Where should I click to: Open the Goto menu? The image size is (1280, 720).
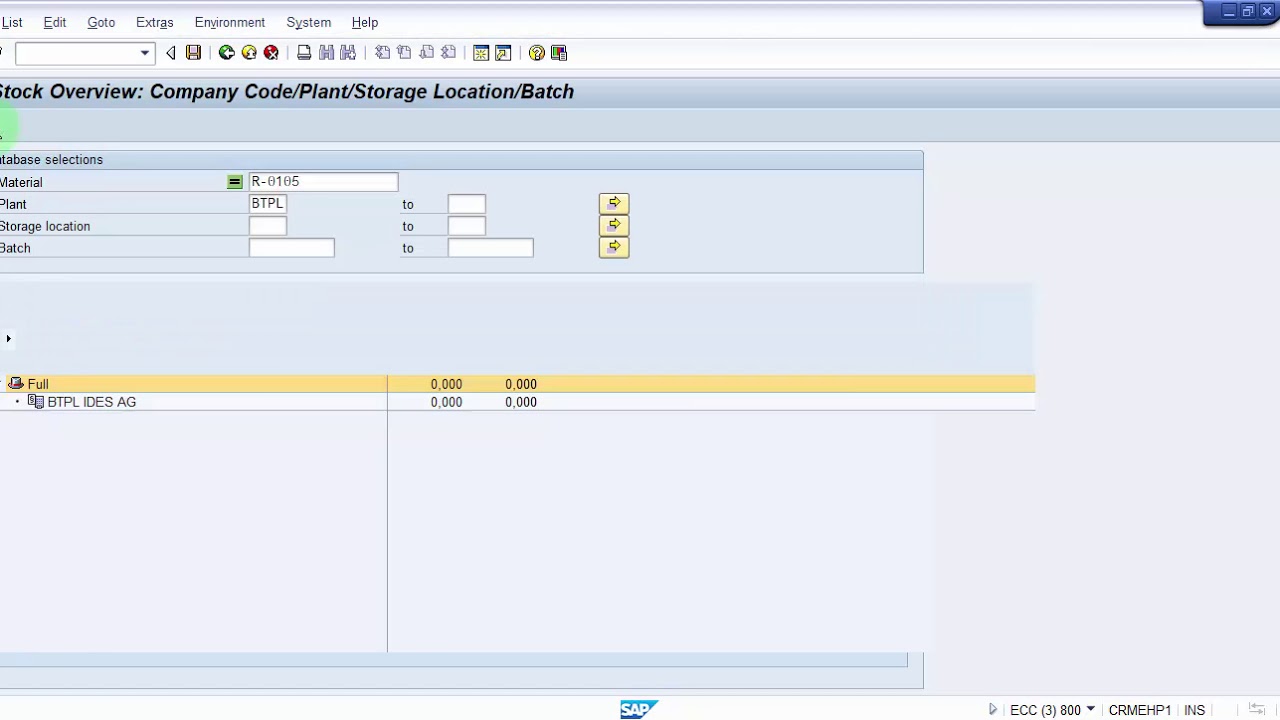101,22
